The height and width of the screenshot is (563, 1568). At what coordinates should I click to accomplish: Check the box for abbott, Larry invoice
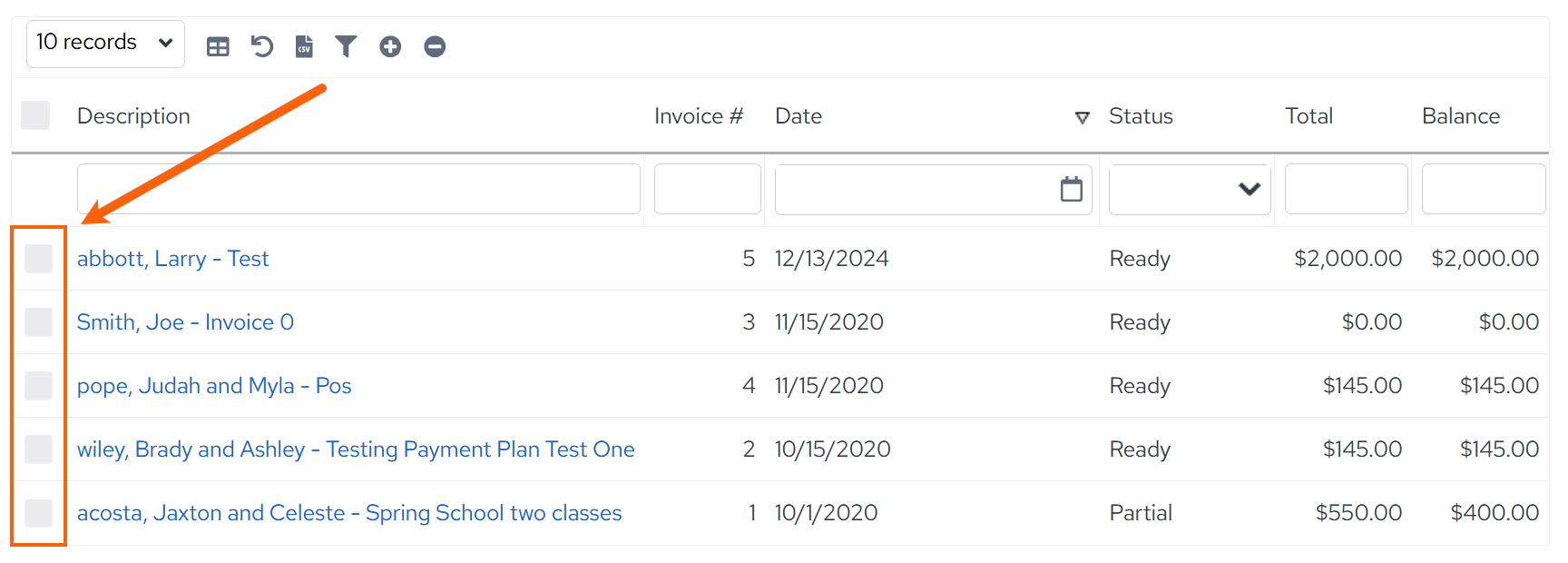pos(38,259)
